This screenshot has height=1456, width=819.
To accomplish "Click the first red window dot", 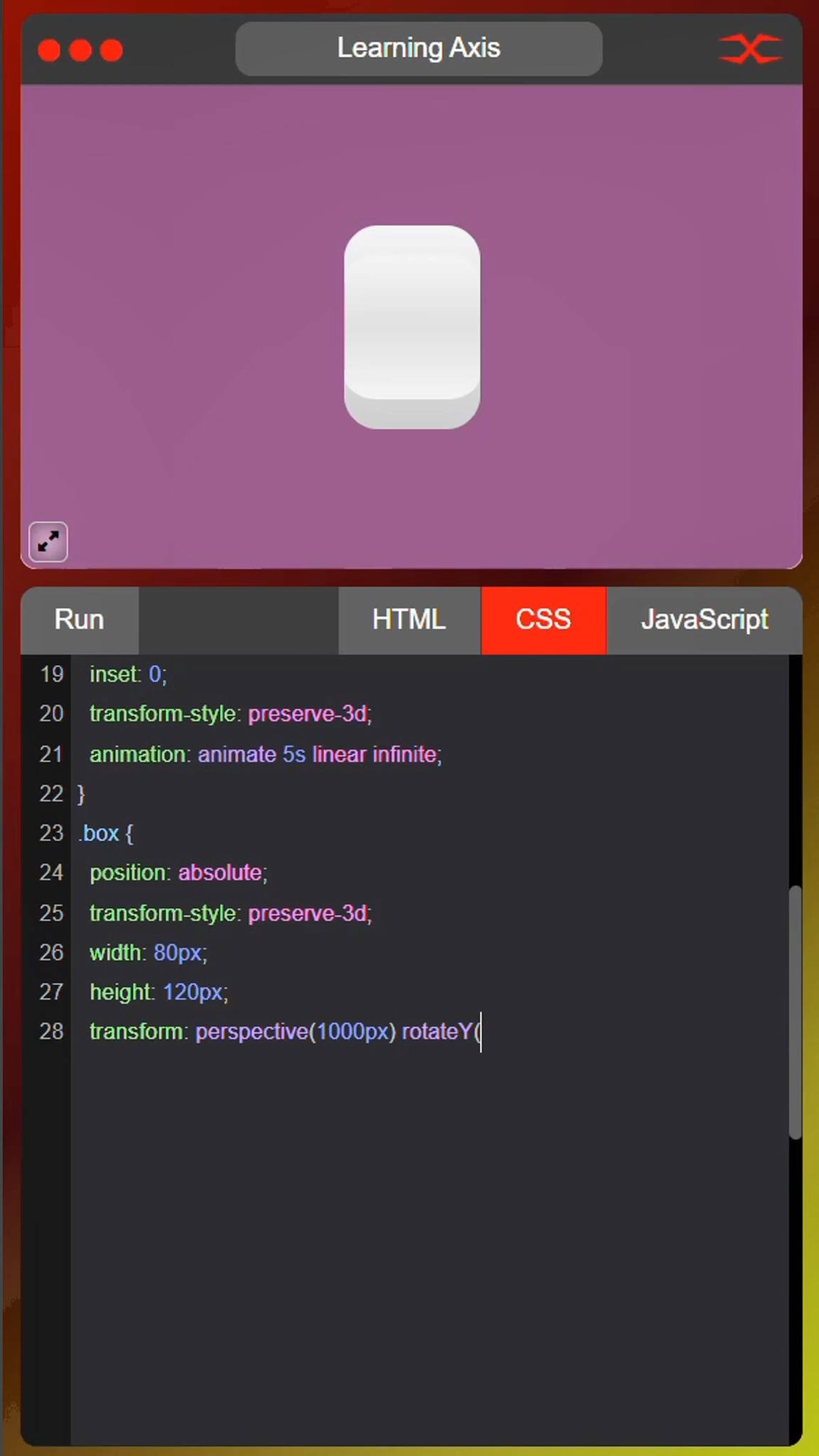I will click(x=49, y=50).
